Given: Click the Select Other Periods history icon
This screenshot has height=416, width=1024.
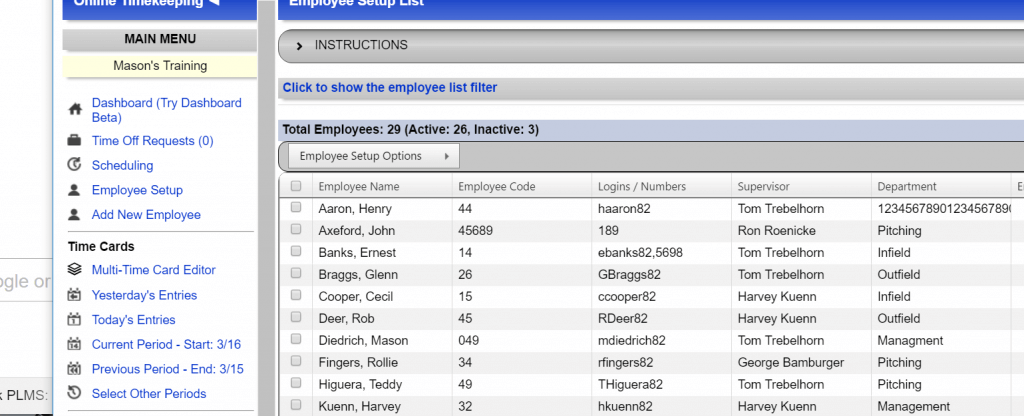Looking at the screenshot, I should coord(74,393).
